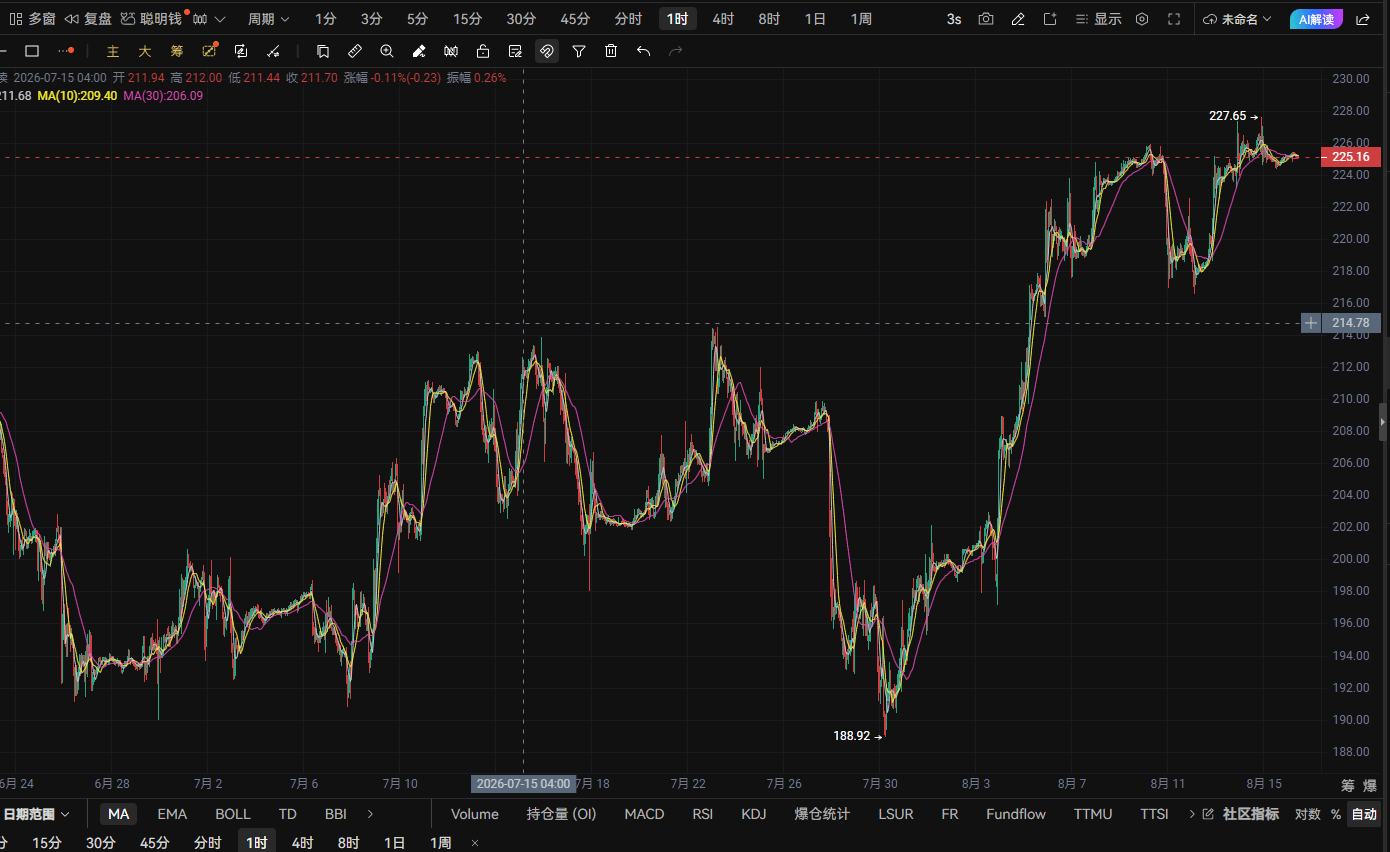Click the 225.16 current price label
The width and height of the screenshot is (1390, 852).
(1351, 157)
